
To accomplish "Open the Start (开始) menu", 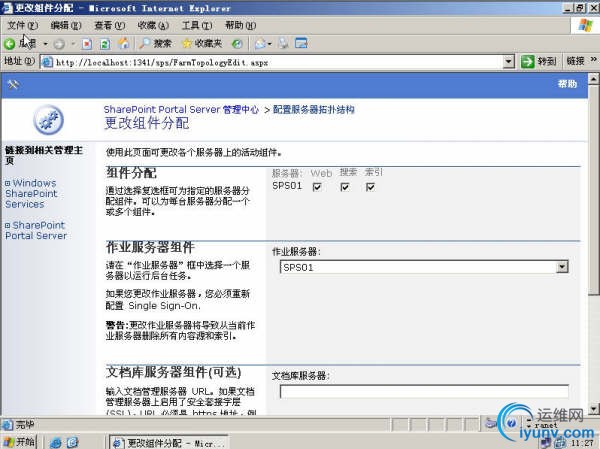I will click(x=19, y=442).
